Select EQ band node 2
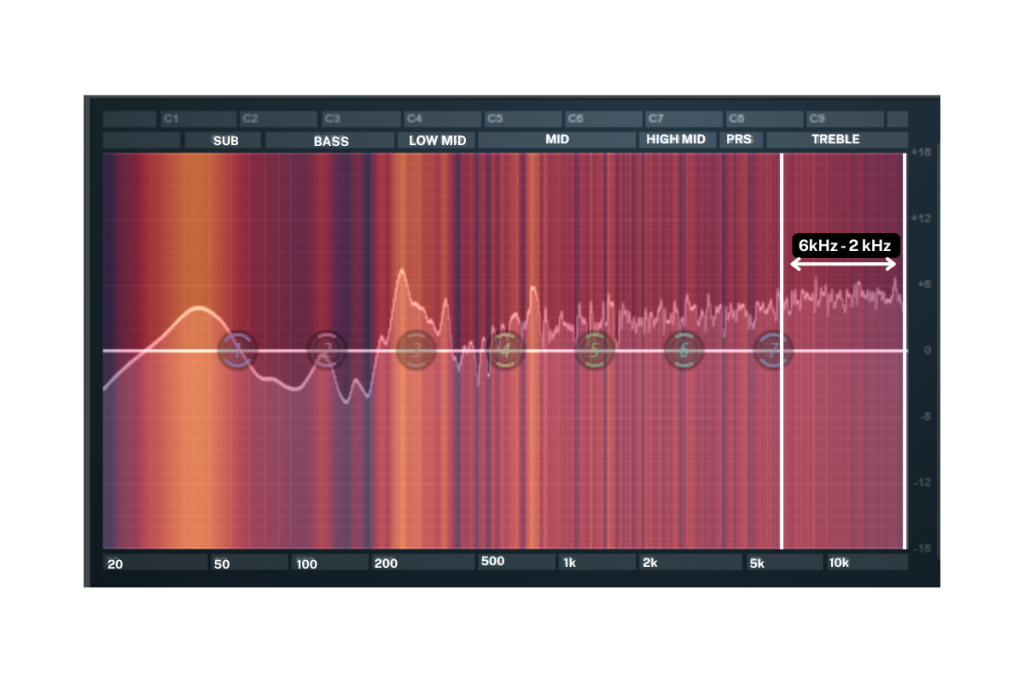 tap(326, 350)
